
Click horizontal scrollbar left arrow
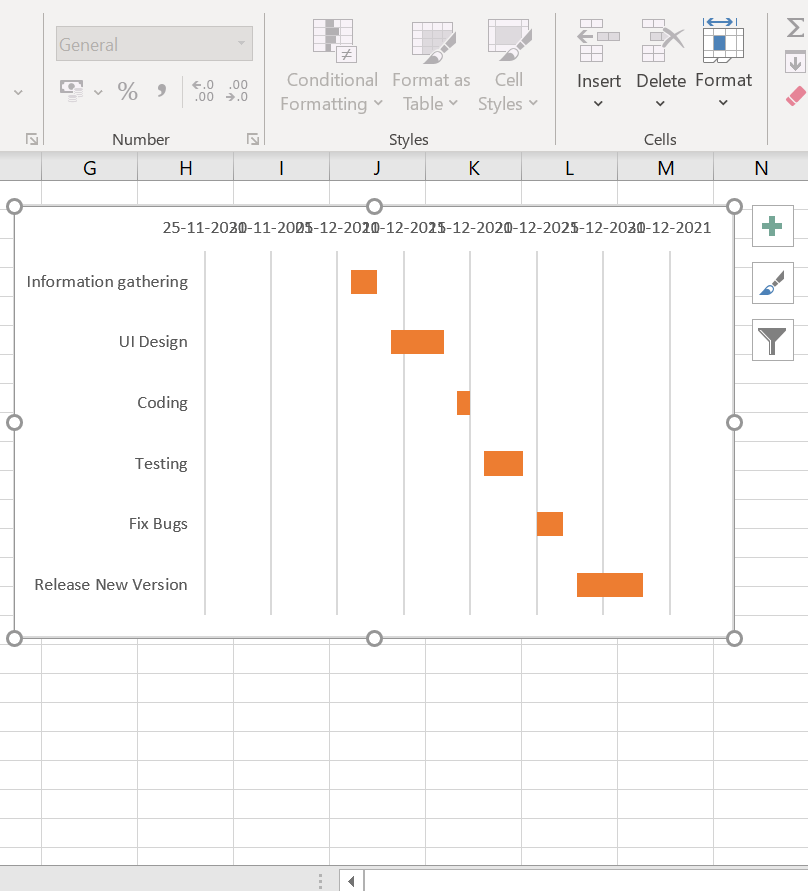(x=351, y=881)
